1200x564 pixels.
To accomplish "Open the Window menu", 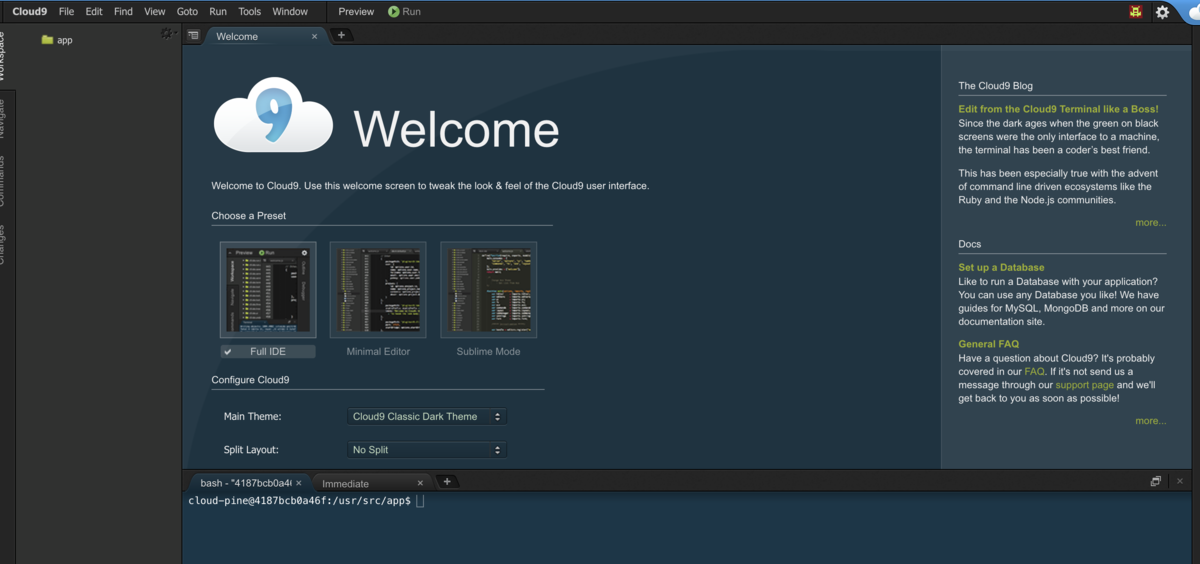I will (x=290, y=12).
